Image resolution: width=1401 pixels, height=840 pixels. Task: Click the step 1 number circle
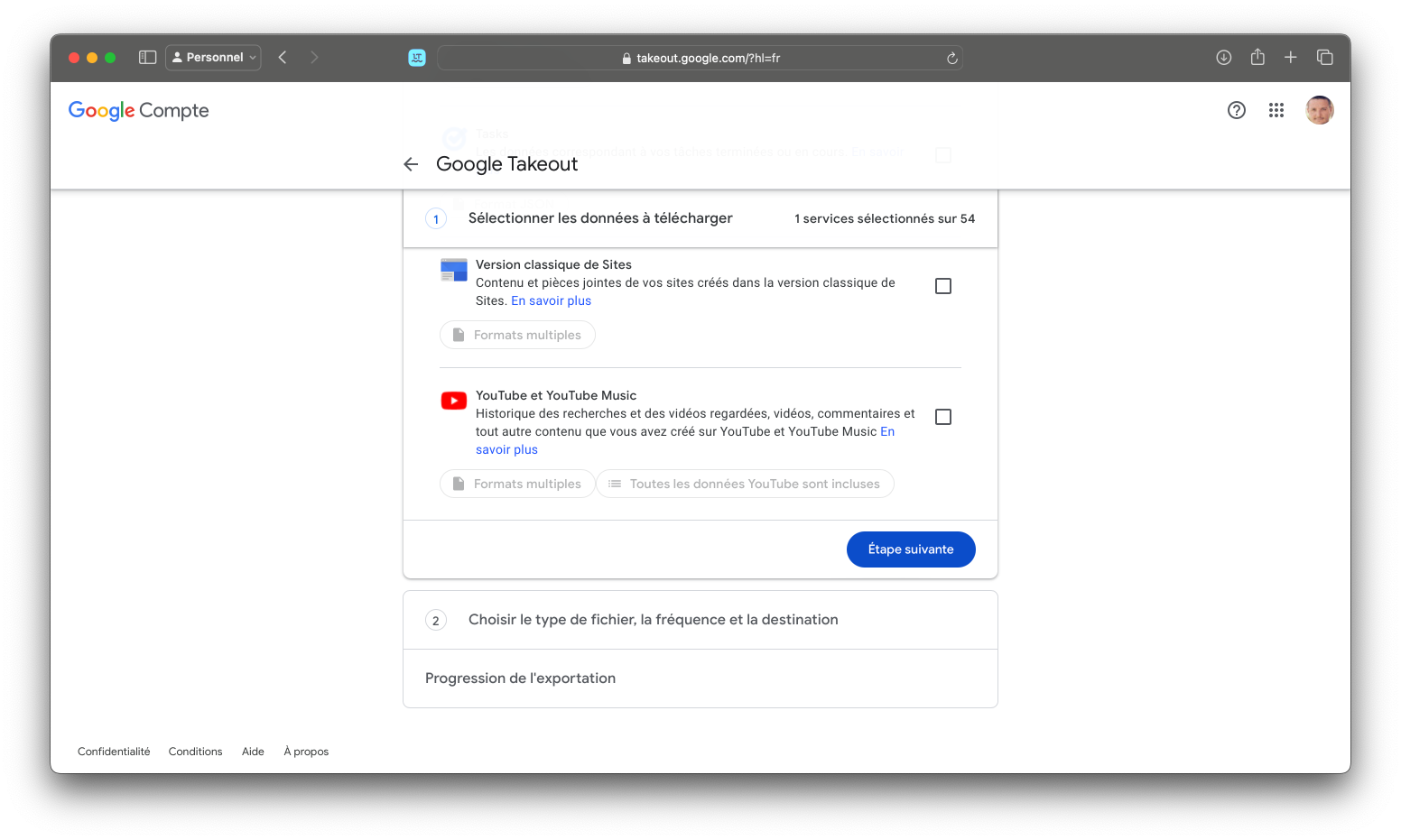click(436, 219)
